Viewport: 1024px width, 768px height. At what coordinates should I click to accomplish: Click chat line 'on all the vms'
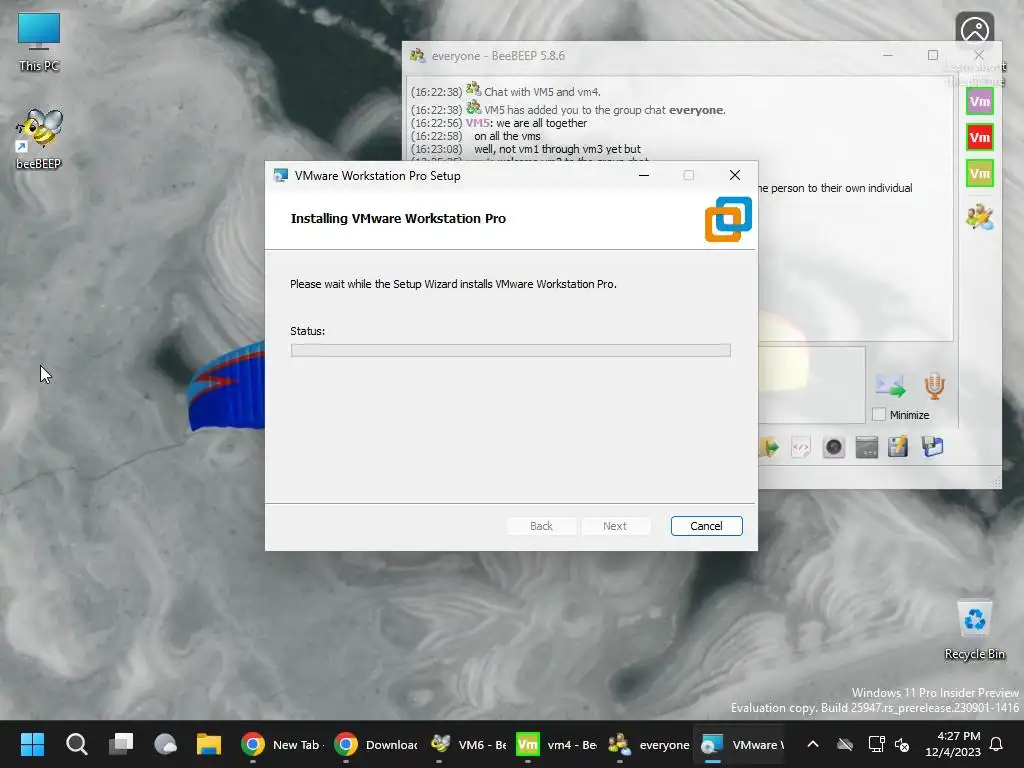tap(507, 136)
